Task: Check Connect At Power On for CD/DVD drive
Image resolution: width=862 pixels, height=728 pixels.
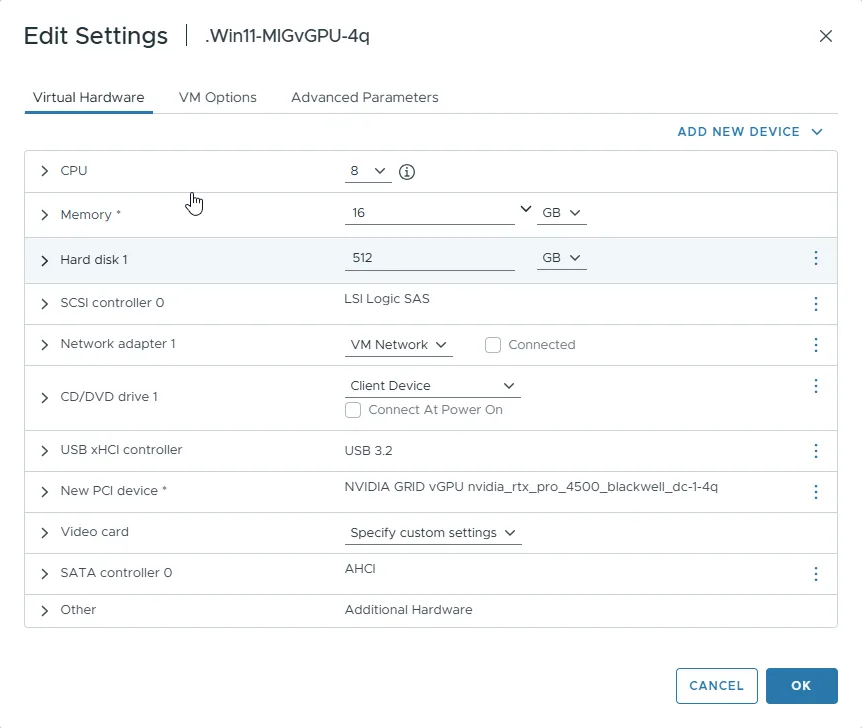Action: click(x=353, y=409)
